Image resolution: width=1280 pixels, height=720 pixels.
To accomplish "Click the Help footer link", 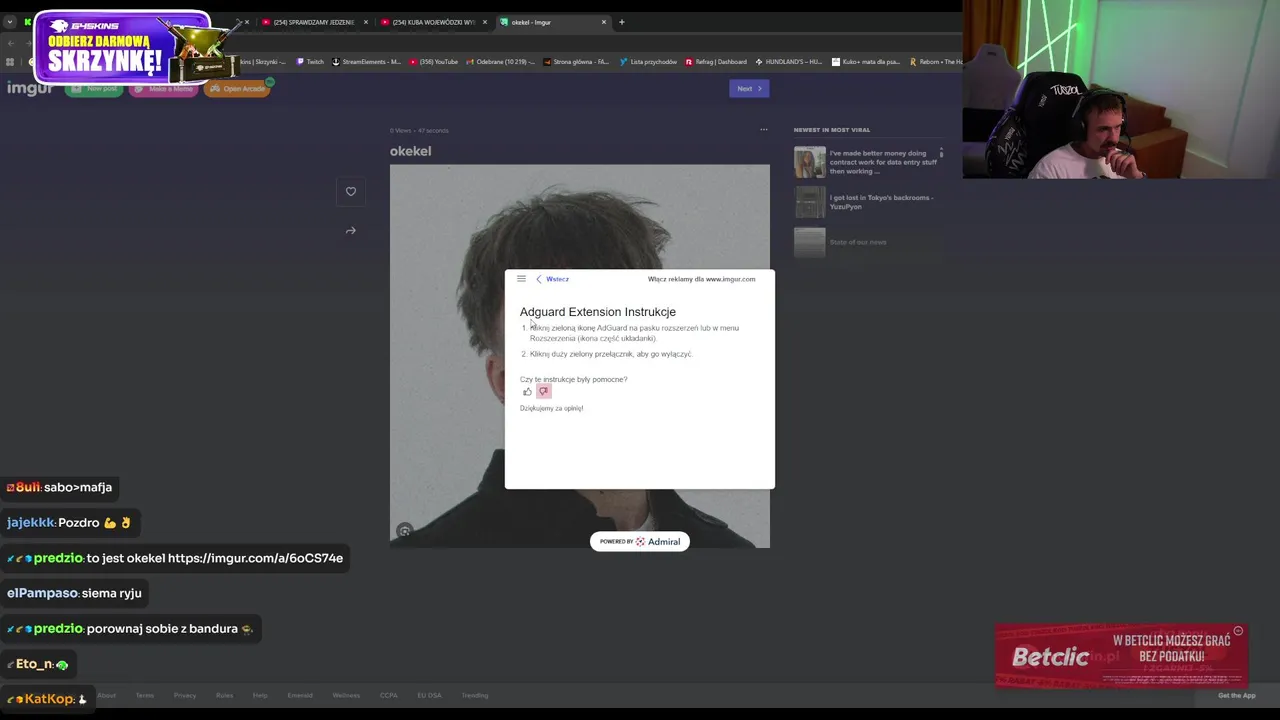I will (x=260, y=695).
